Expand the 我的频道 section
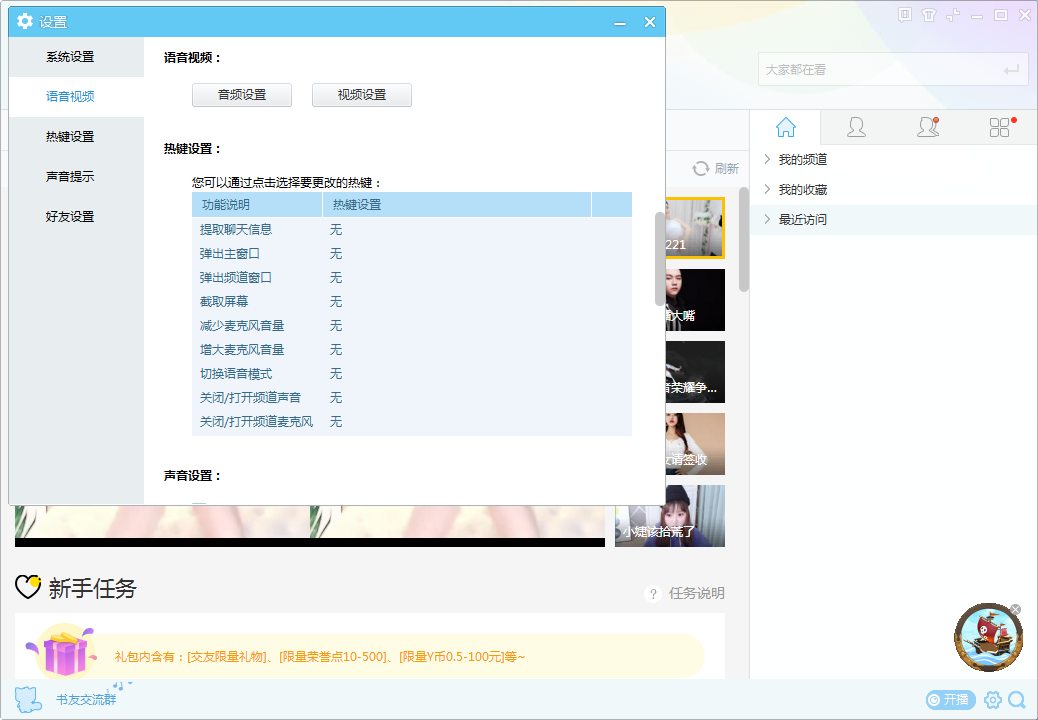 [x=803, y=158]
